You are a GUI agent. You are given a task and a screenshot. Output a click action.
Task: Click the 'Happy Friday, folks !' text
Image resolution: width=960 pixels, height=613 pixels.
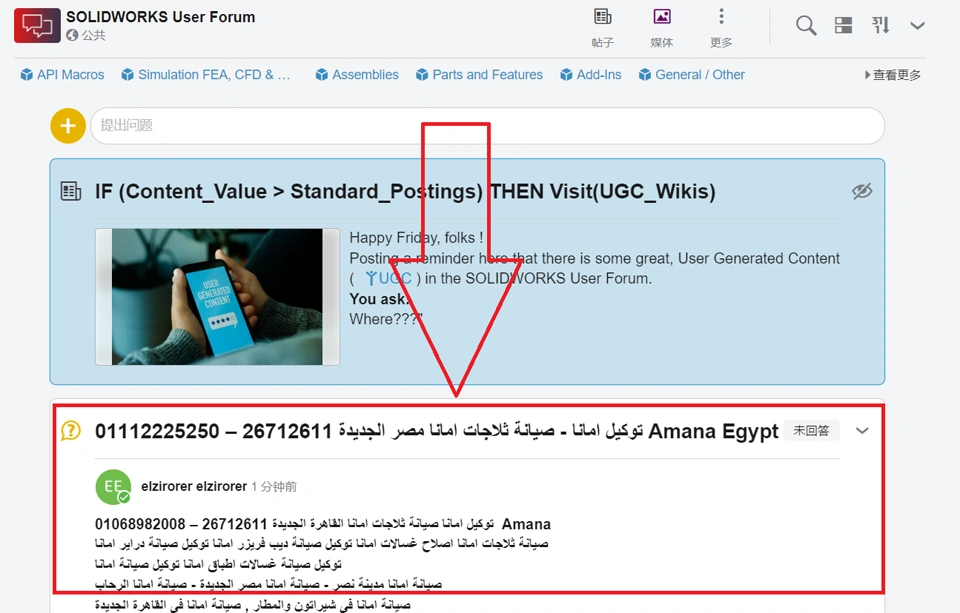416,238
